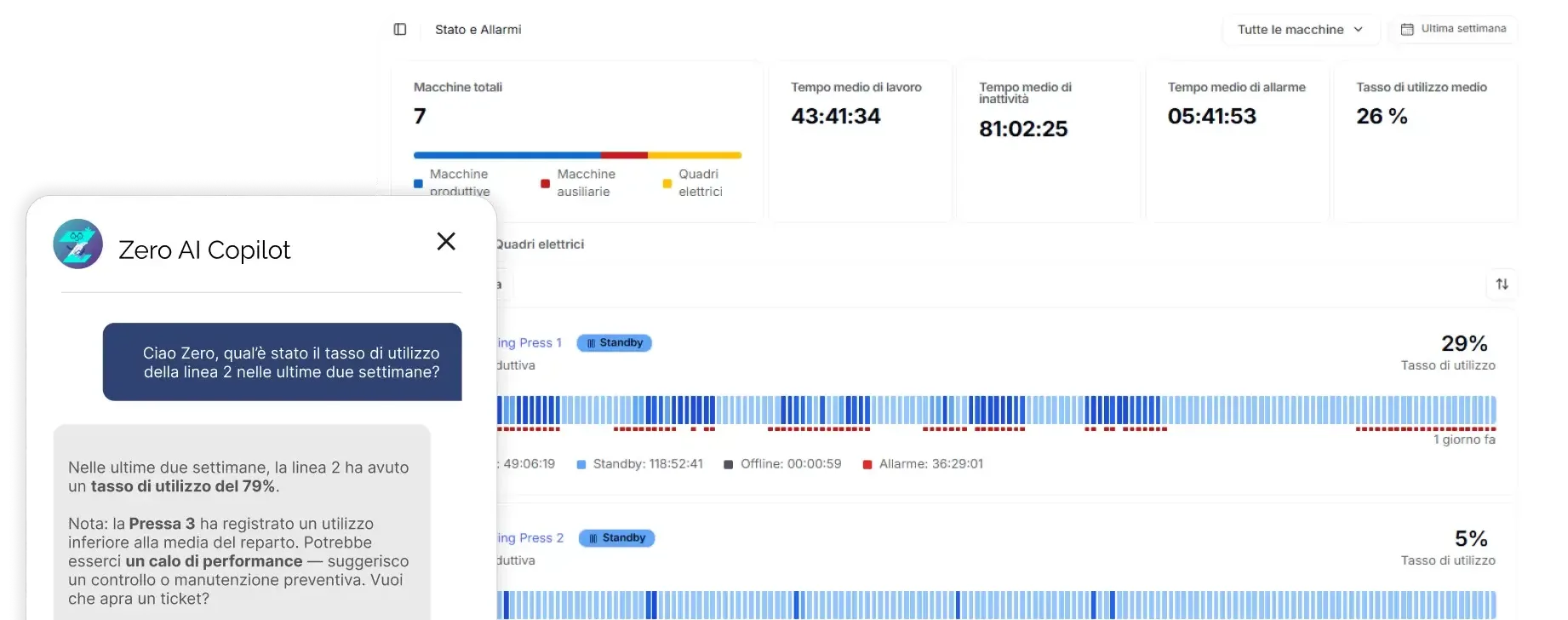Expand the Tutte le macchine chevron

click(1359, 30)
